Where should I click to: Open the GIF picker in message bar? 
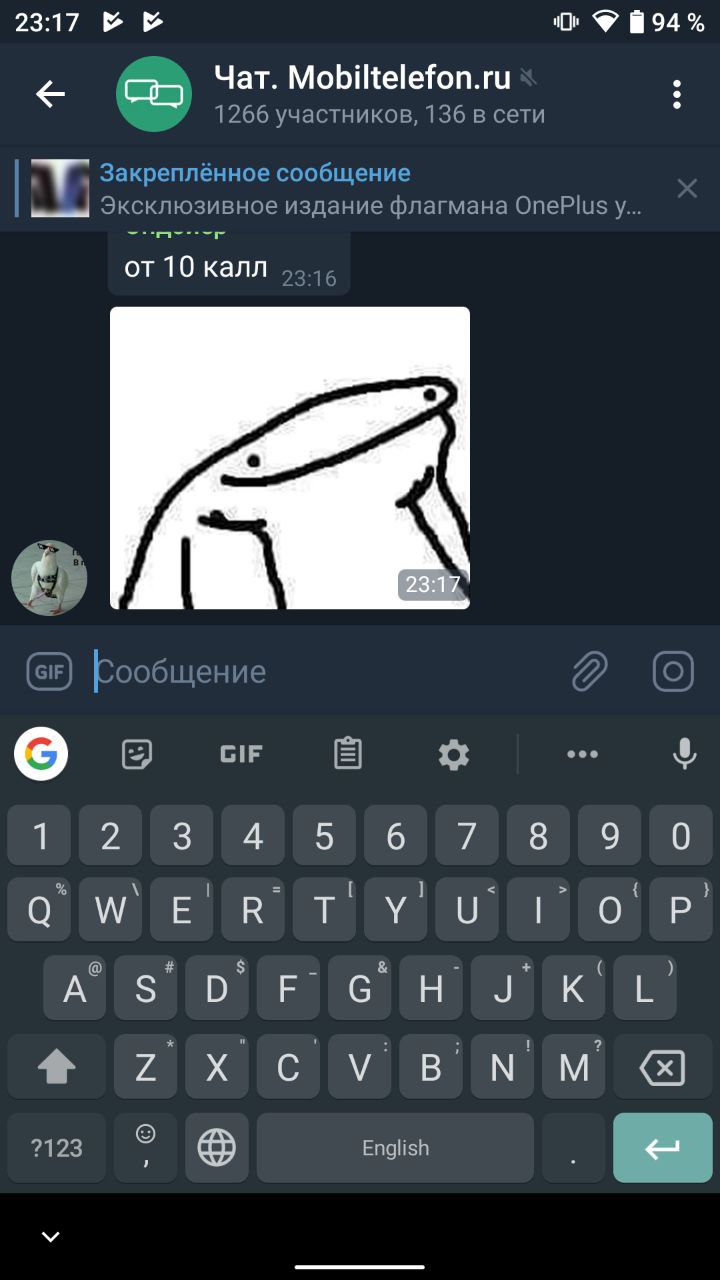pos(49,671)
